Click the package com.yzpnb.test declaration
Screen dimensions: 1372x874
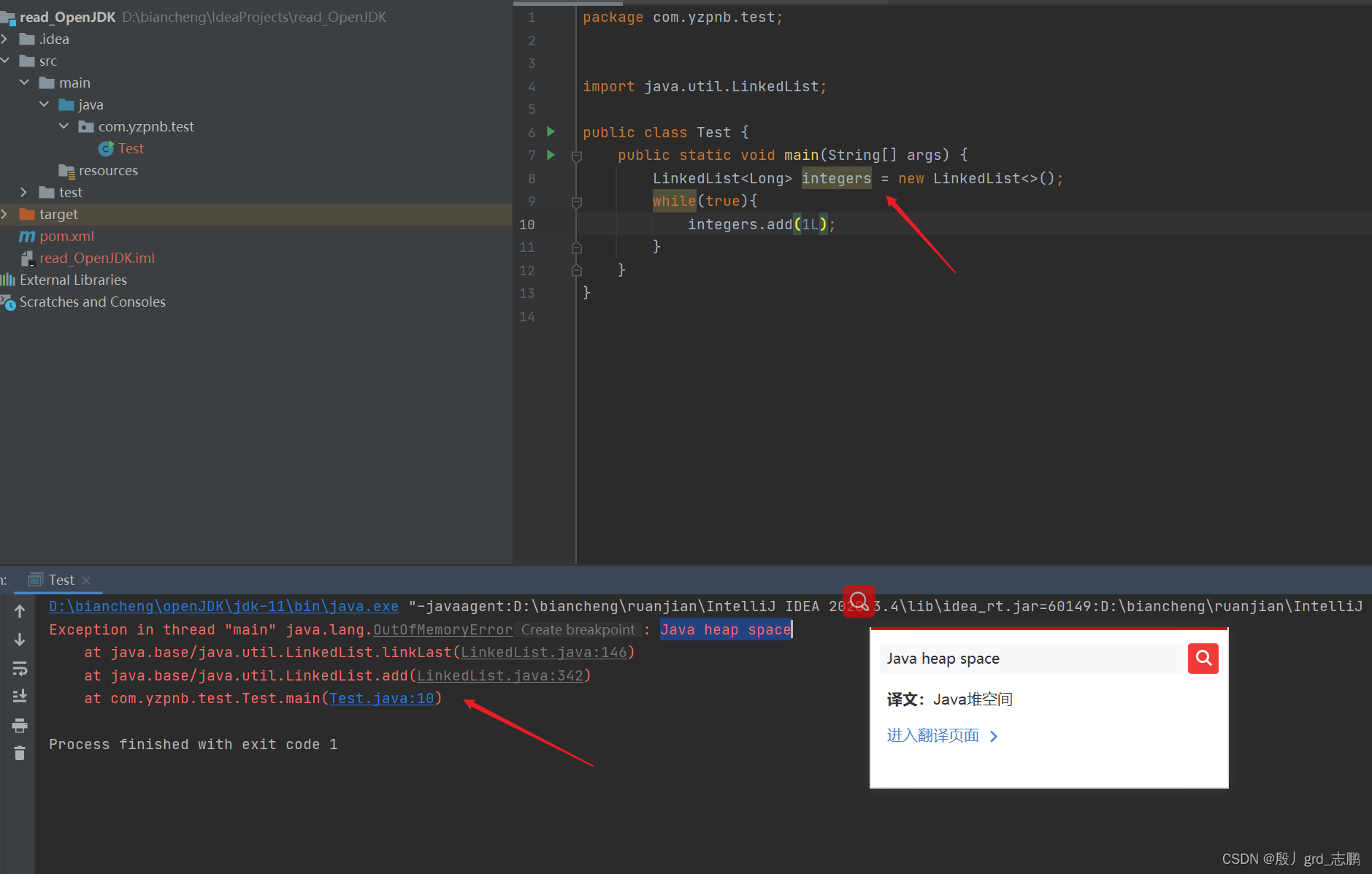pyautogui.click(x=683, y=17)
